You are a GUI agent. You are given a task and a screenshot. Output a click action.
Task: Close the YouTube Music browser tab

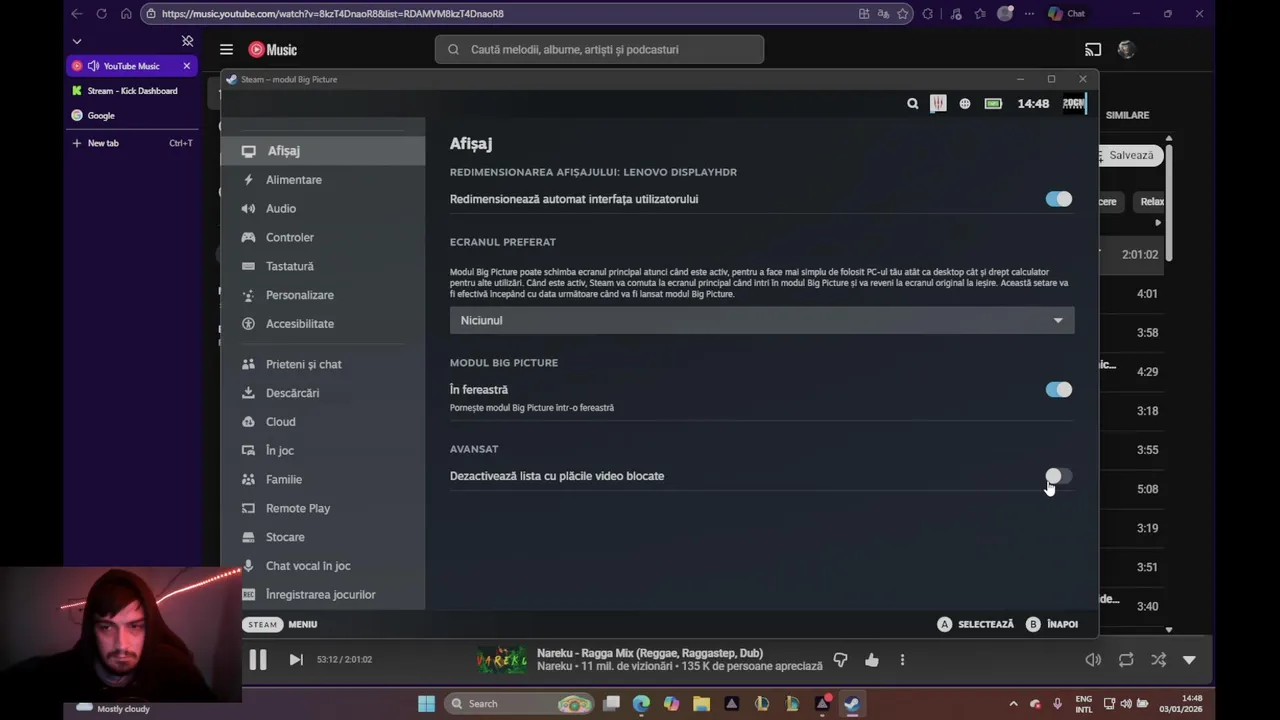(x=186, y=66)
